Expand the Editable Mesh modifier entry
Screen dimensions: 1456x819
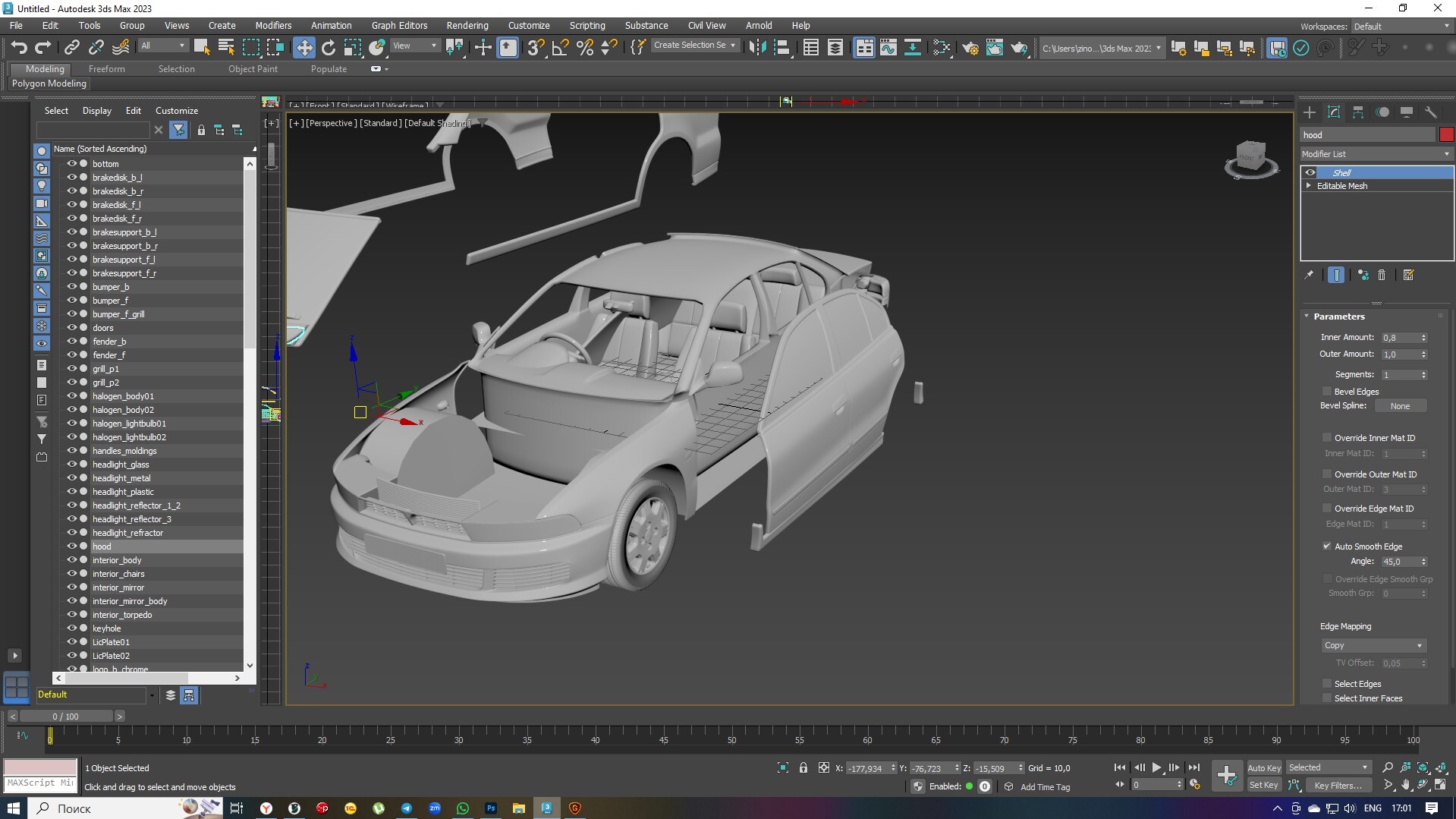point(1309,186)
